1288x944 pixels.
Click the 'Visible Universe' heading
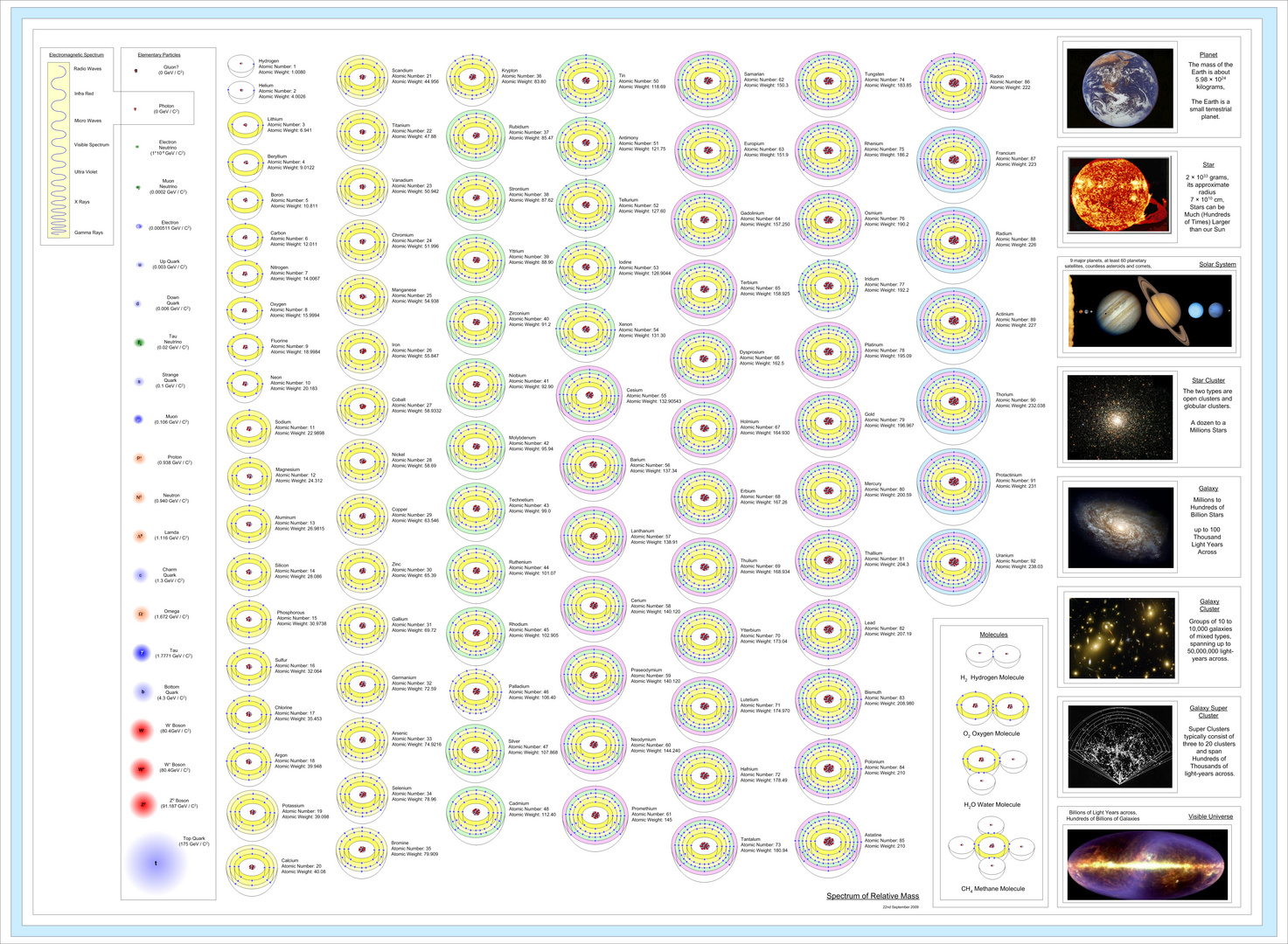coord(1210,816)
